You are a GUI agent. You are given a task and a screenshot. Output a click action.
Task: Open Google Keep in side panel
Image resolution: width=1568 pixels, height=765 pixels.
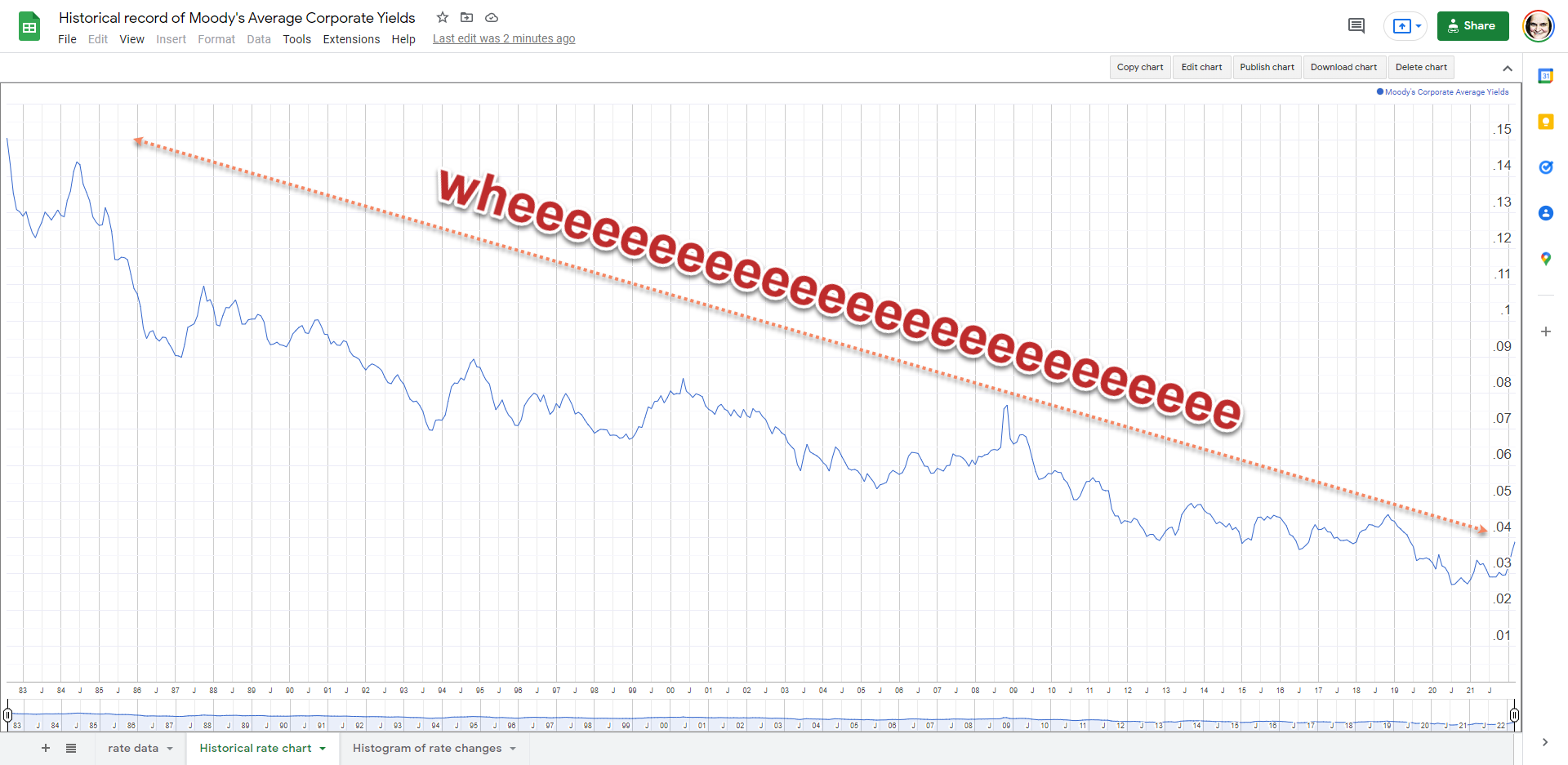point(1545,122)
